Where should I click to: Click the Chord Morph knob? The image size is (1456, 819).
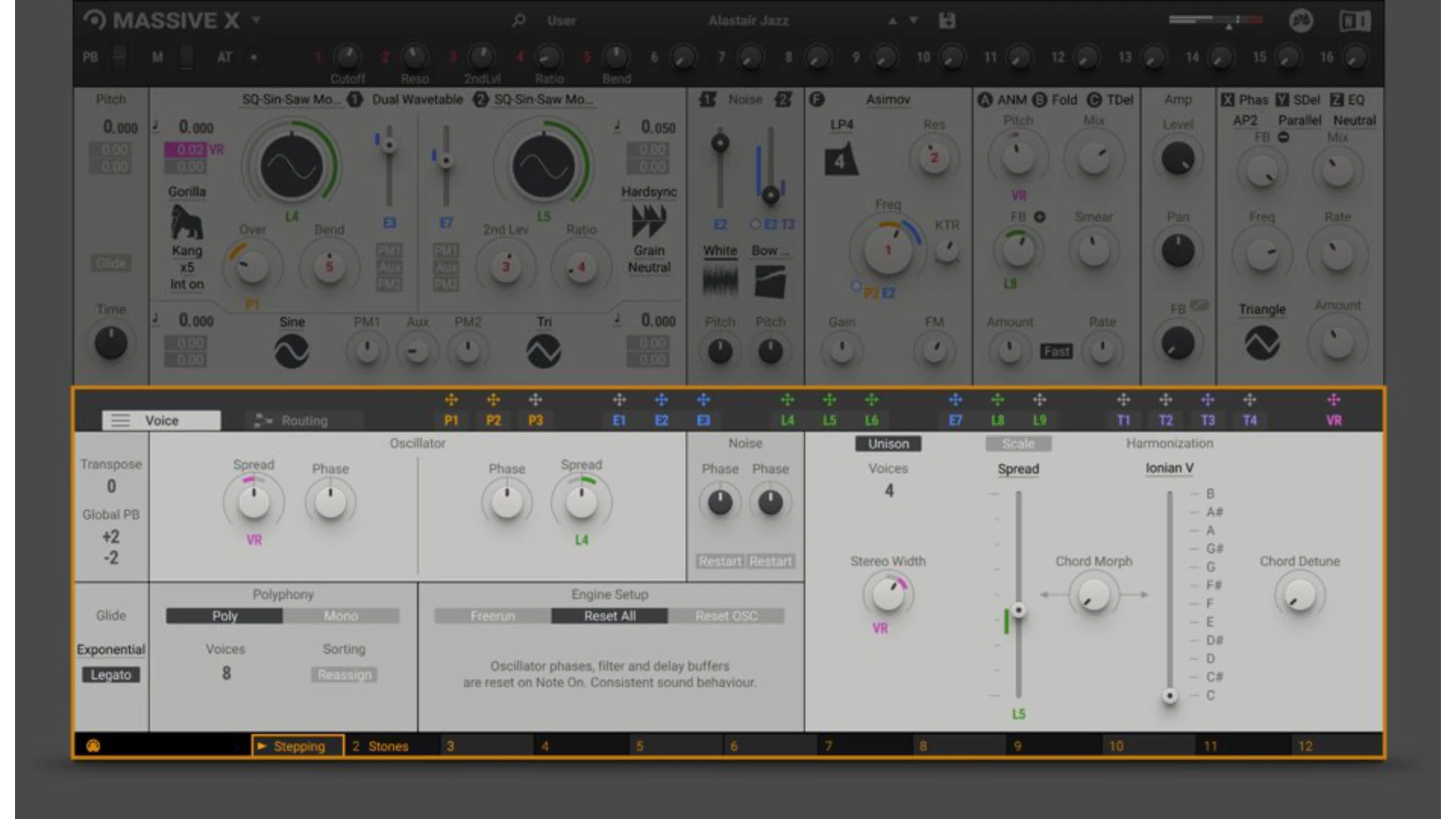(1093, 595)
